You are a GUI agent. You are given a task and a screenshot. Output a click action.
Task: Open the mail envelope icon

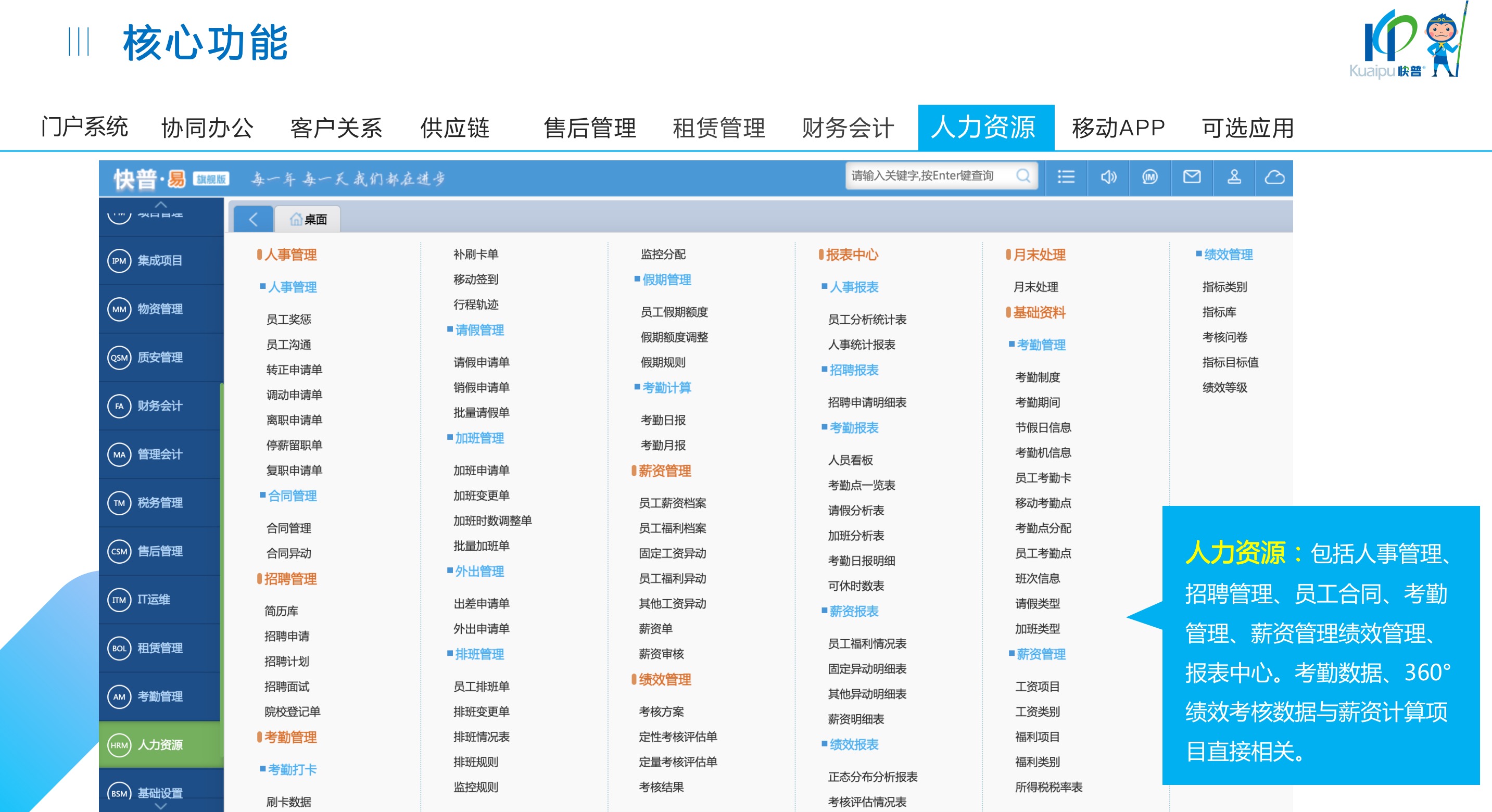[x=1192, y=176]
